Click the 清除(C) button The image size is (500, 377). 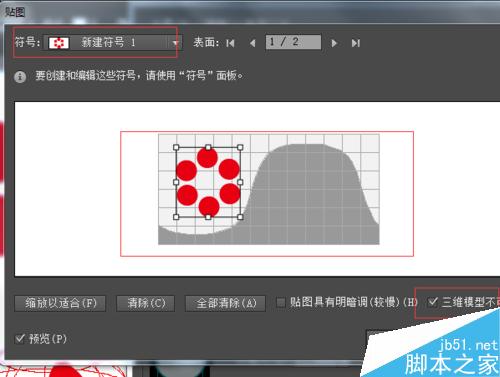[146, 303]
